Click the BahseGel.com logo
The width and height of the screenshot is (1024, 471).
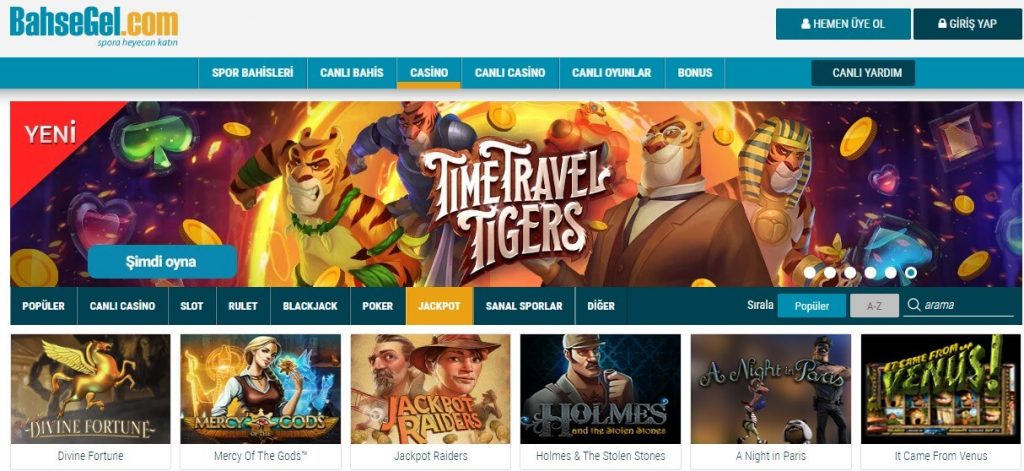(x=94, y=25)
